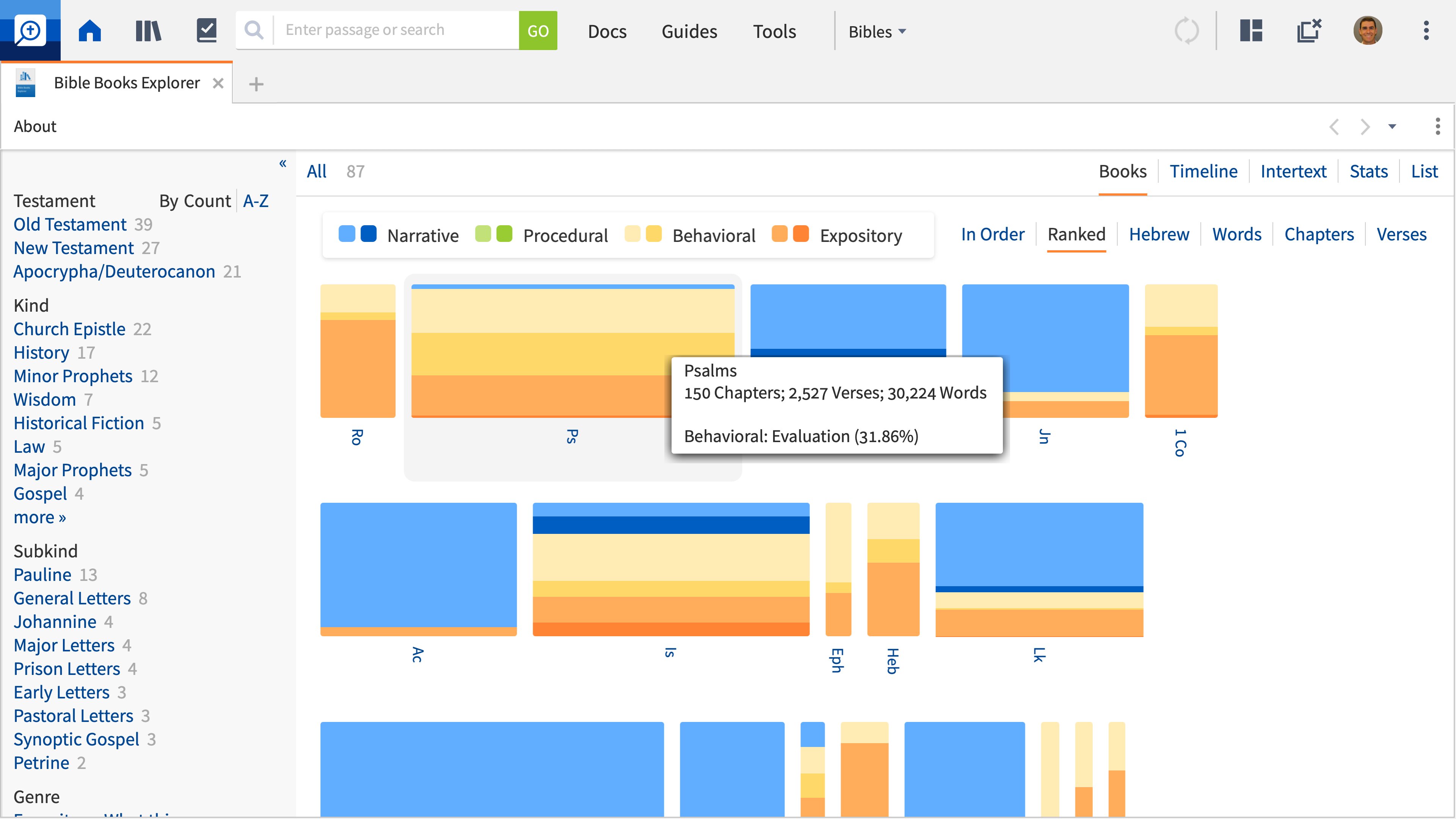This screenshot has height=819, width=1456.
Task: Filter by Pauline subkind
Action: pos(42,574)
